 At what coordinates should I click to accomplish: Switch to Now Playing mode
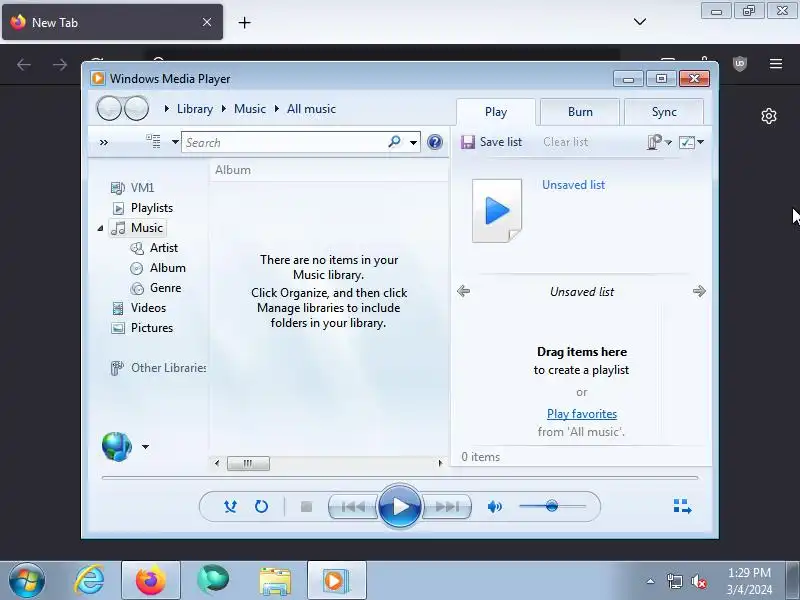682,506
